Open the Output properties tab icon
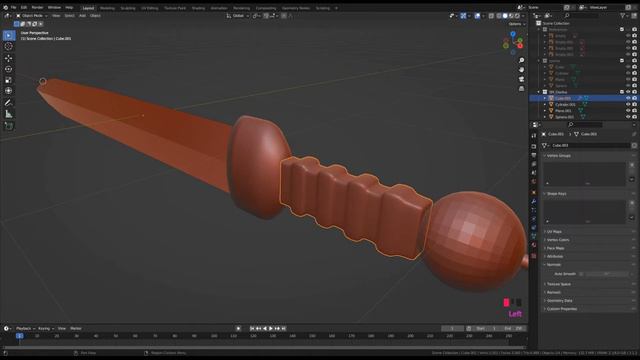The width and height of the screenshot is (640, 360). tap(534, 155)
